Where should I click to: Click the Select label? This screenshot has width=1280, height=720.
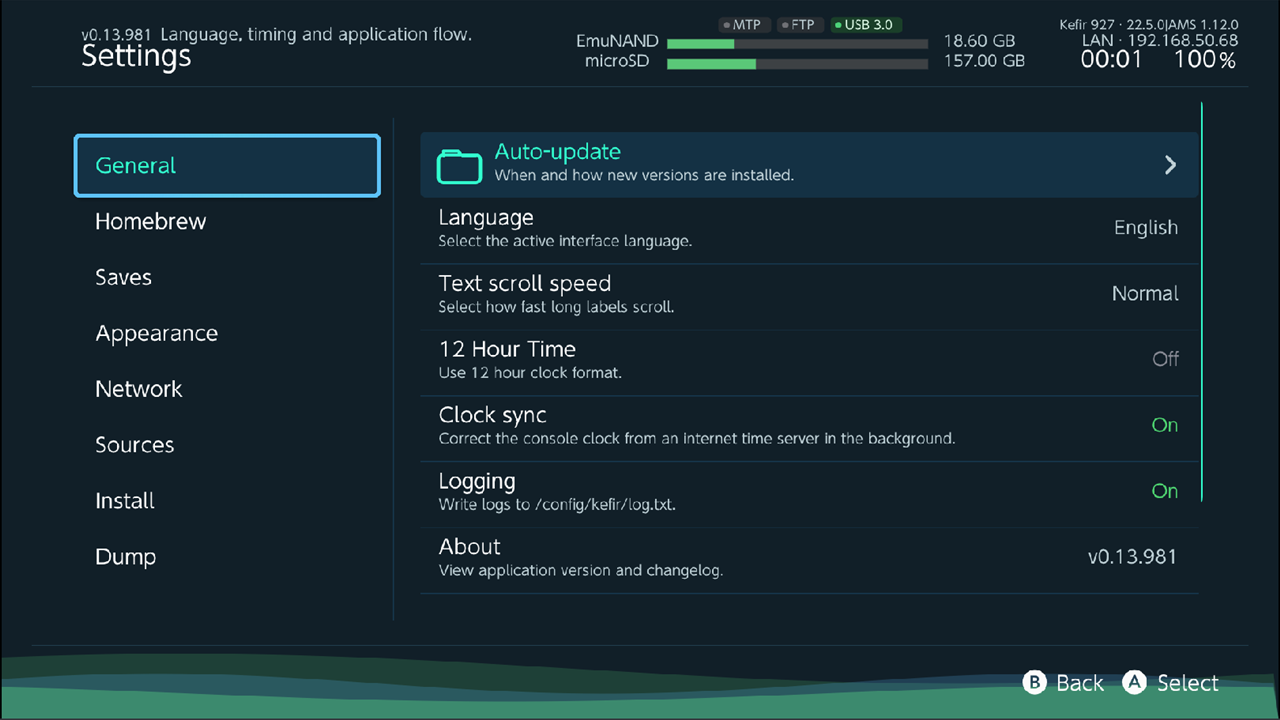(1188, 683)
